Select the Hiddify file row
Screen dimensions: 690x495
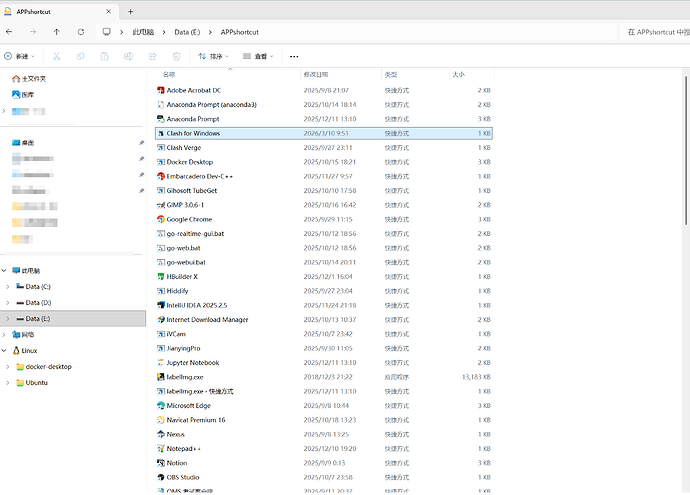(x=324, y=291)
